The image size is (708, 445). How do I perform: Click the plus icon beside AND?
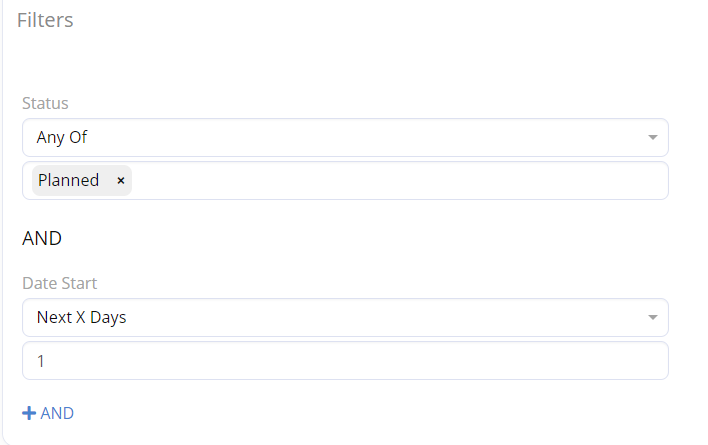coord(29,413)
